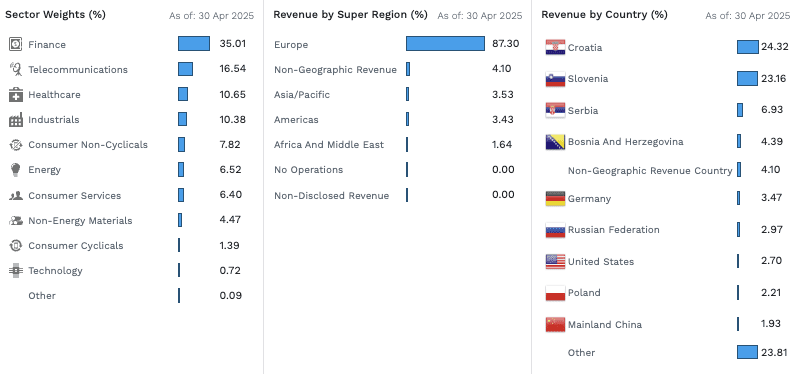
Task: Click the Russian Federation flag icon
Action: [555, 230]
